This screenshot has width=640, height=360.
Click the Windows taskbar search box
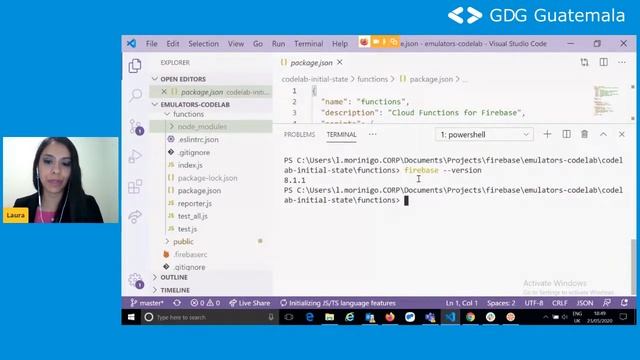point(210,317)
